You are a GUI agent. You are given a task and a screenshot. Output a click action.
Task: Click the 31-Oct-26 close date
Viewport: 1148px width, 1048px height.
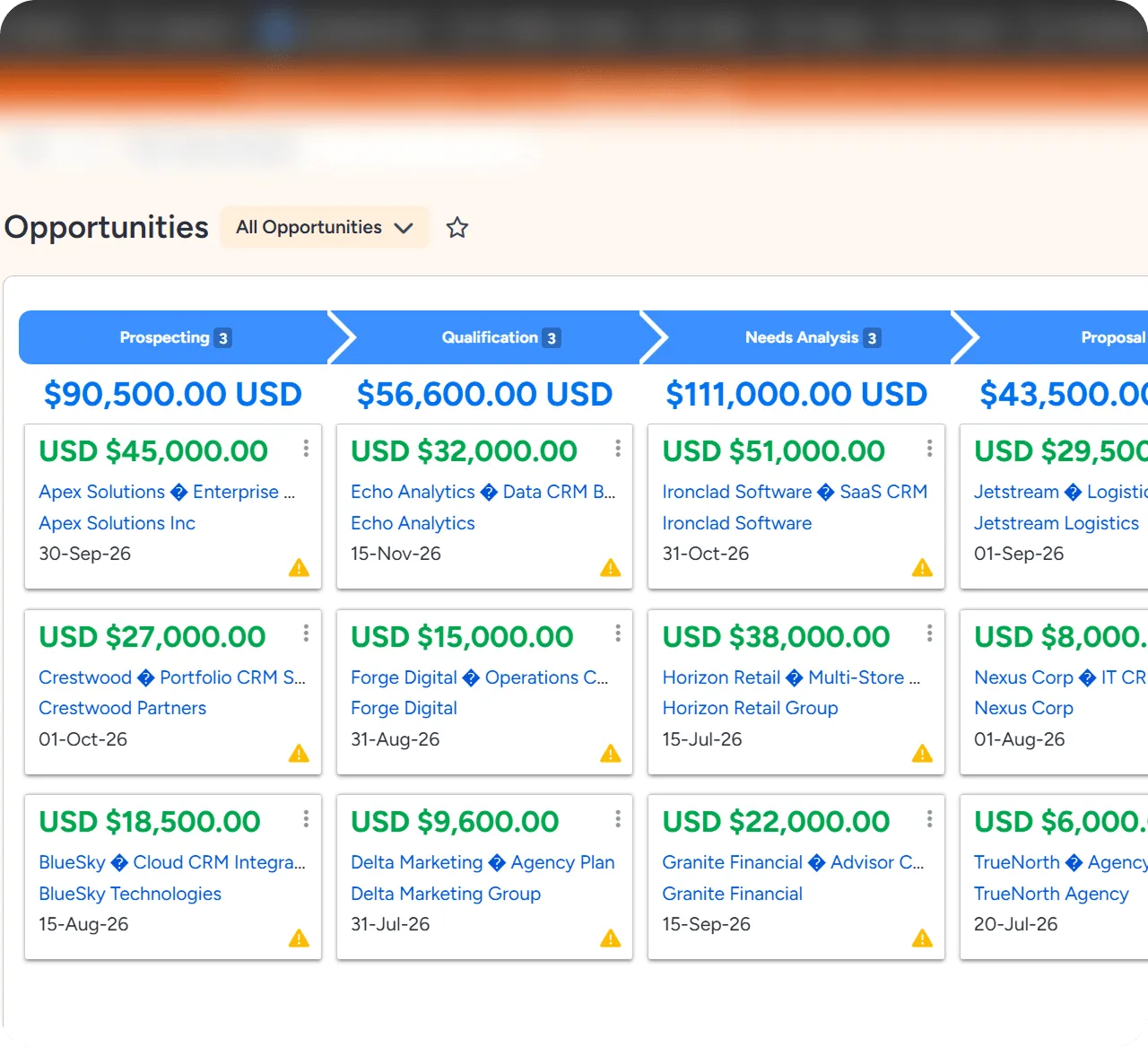[705, 554]
